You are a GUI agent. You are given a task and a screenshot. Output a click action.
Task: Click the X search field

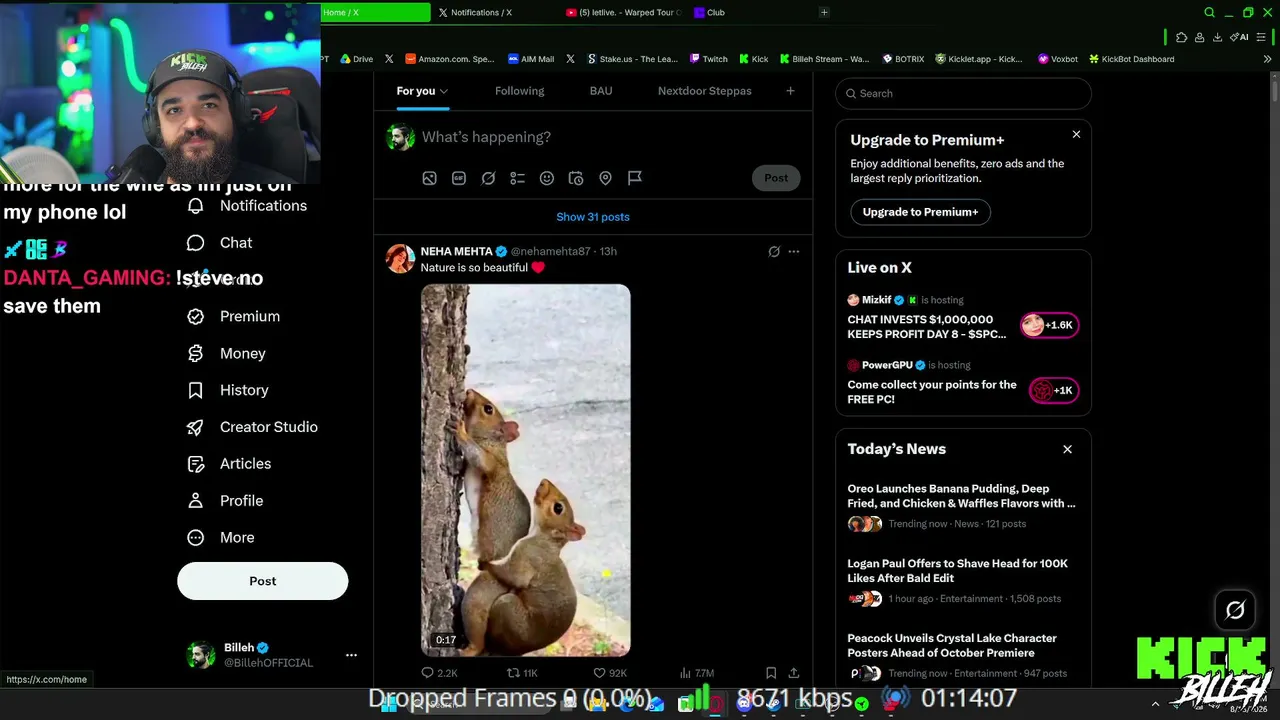coord(963,93)
